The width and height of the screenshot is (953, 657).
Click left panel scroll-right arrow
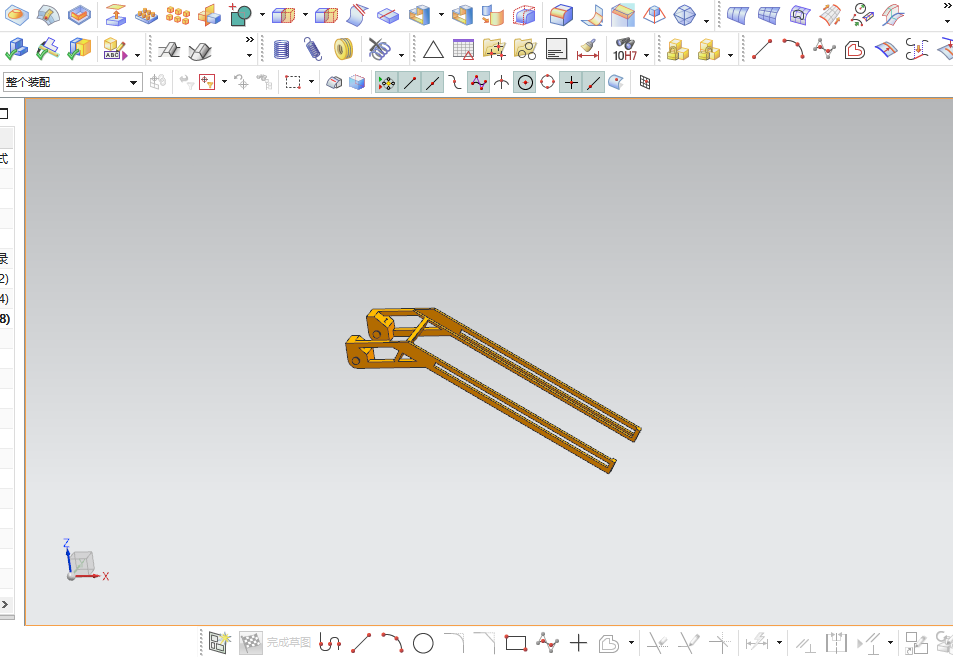[x=5, y=604]
